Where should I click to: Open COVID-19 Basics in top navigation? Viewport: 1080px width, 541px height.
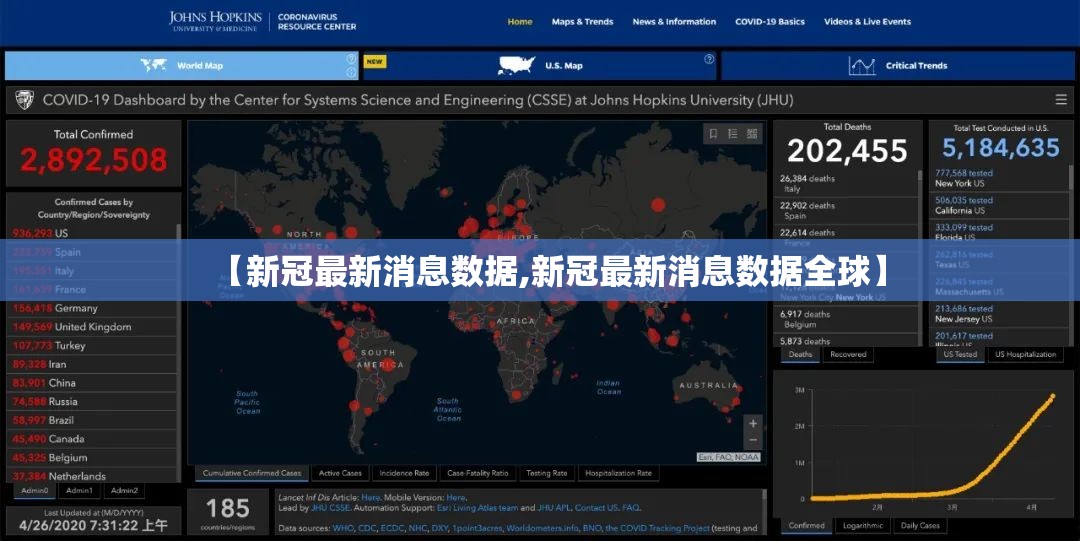[x=770, y=21]
